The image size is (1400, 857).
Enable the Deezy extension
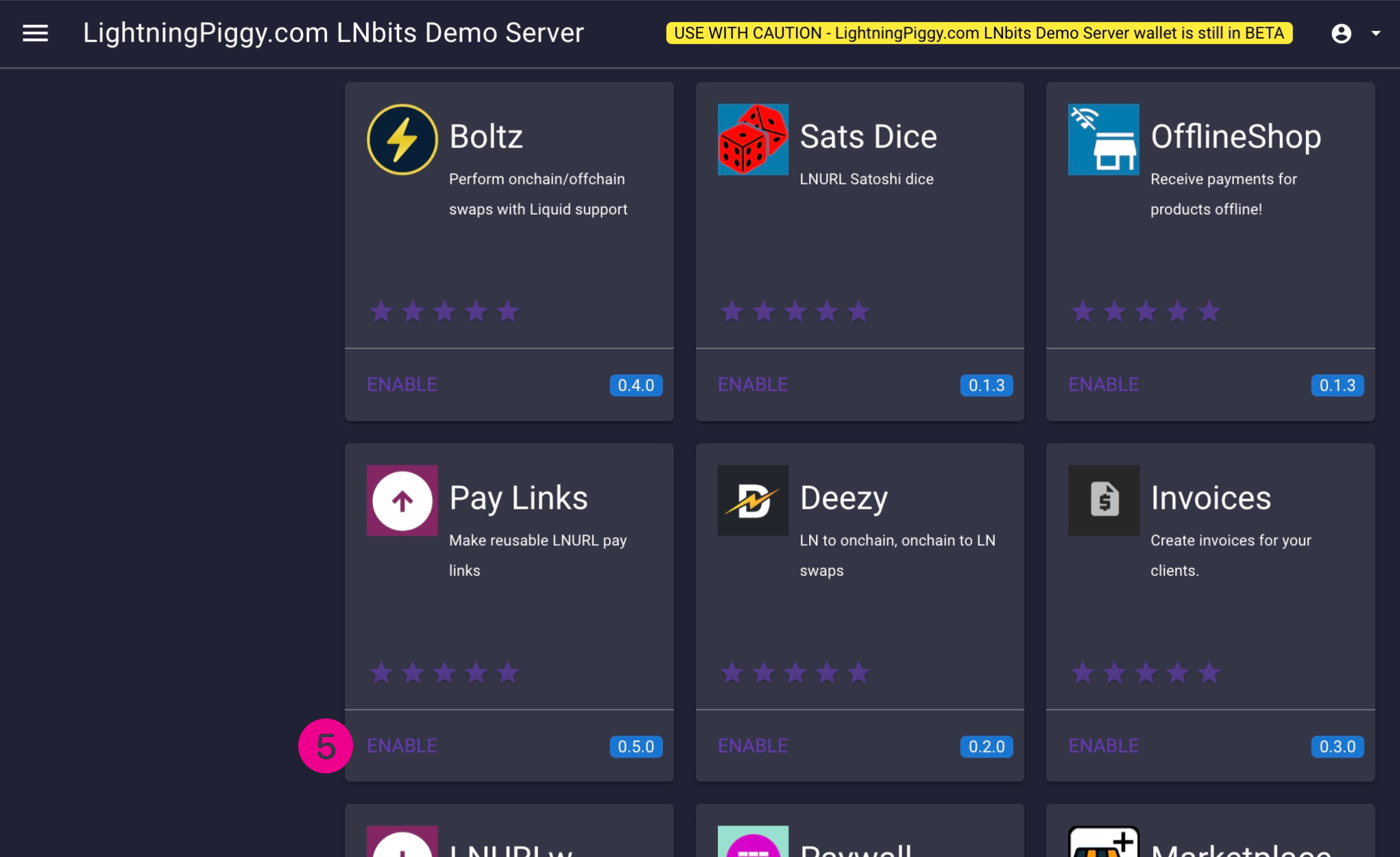(x=752, y=746)
